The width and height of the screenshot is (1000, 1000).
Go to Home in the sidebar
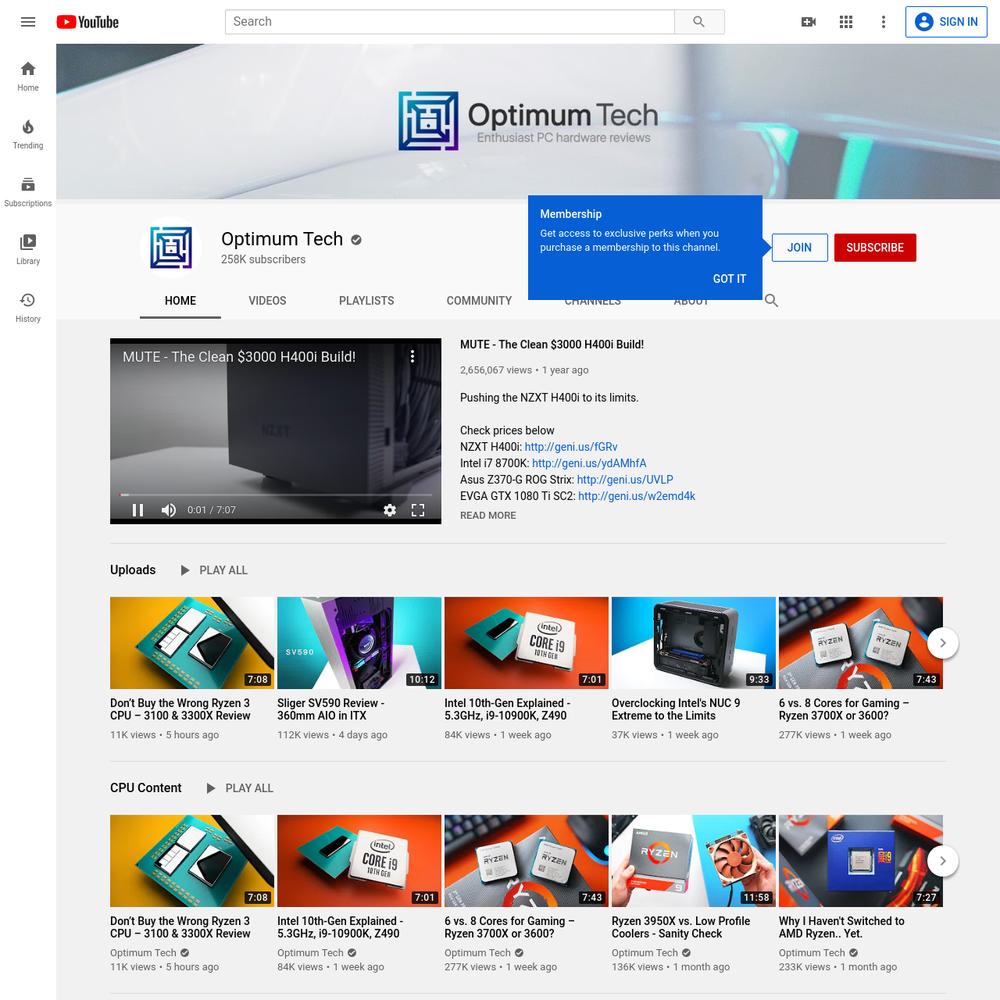click(27, 77)
